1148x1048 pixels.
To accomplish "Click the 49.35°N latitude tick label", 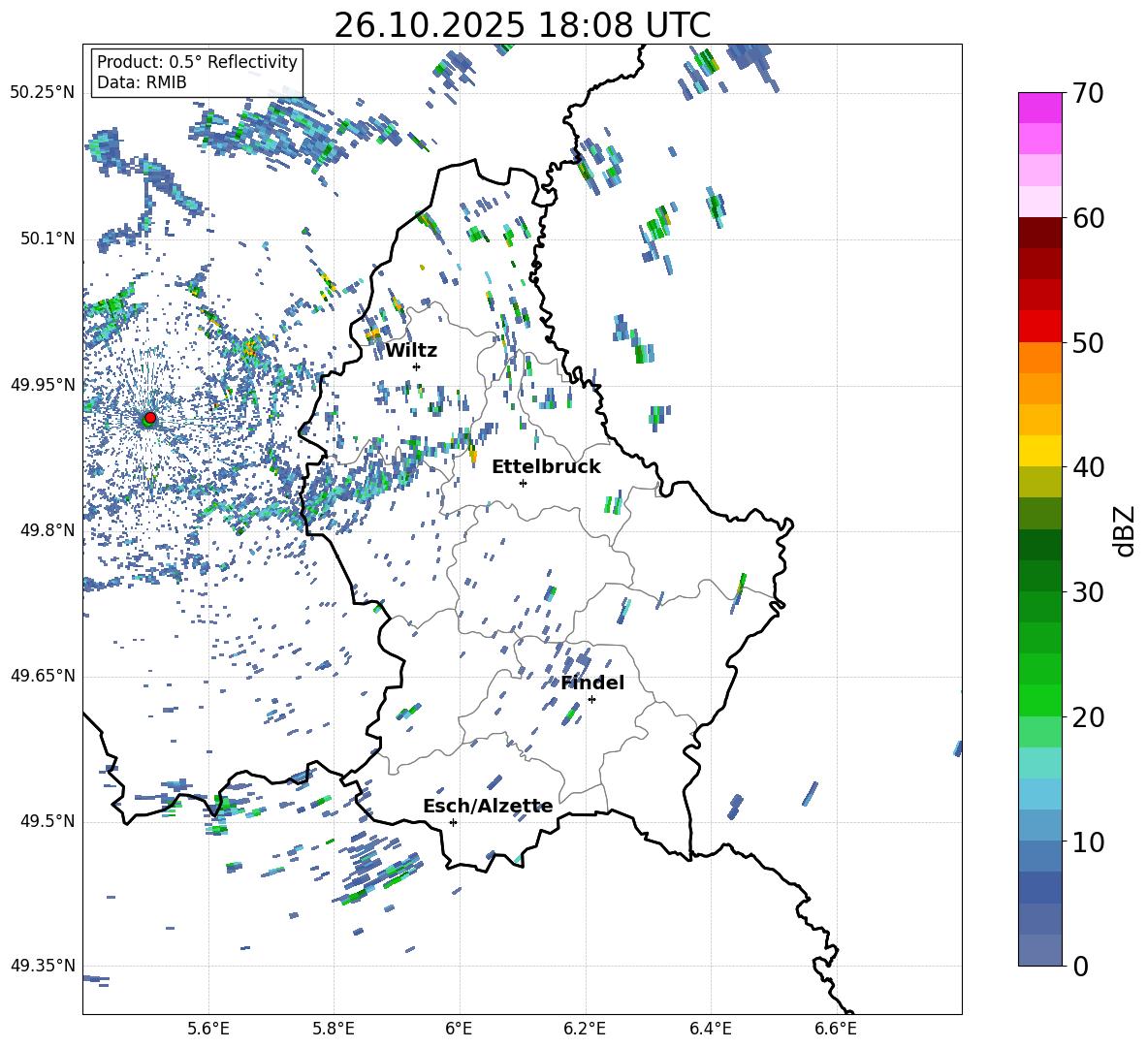I will tap(42, 966).
